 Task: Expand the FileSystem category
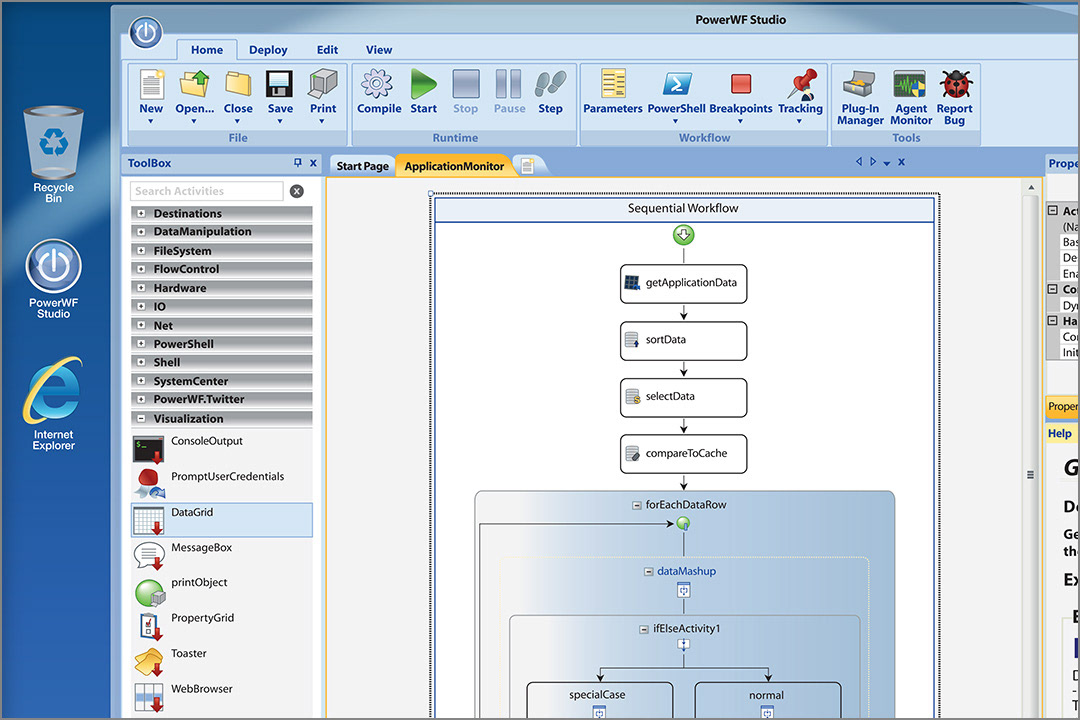tap(141, 251)
